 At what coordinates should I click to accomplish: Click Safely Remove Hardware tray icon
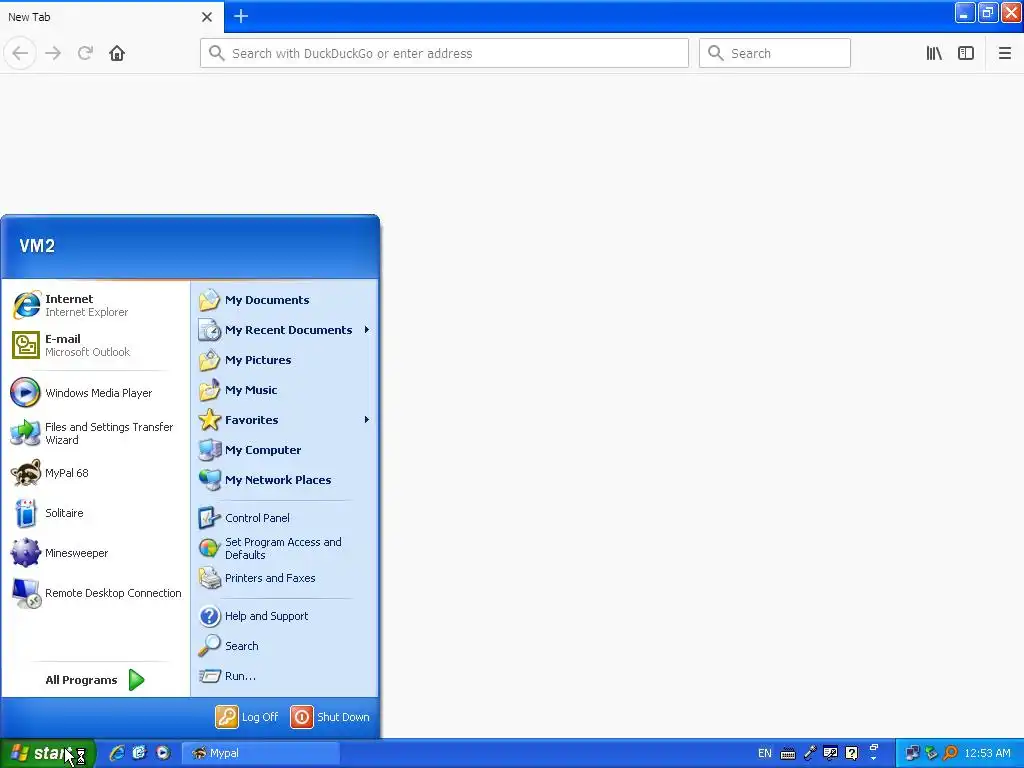coord(931,753)
